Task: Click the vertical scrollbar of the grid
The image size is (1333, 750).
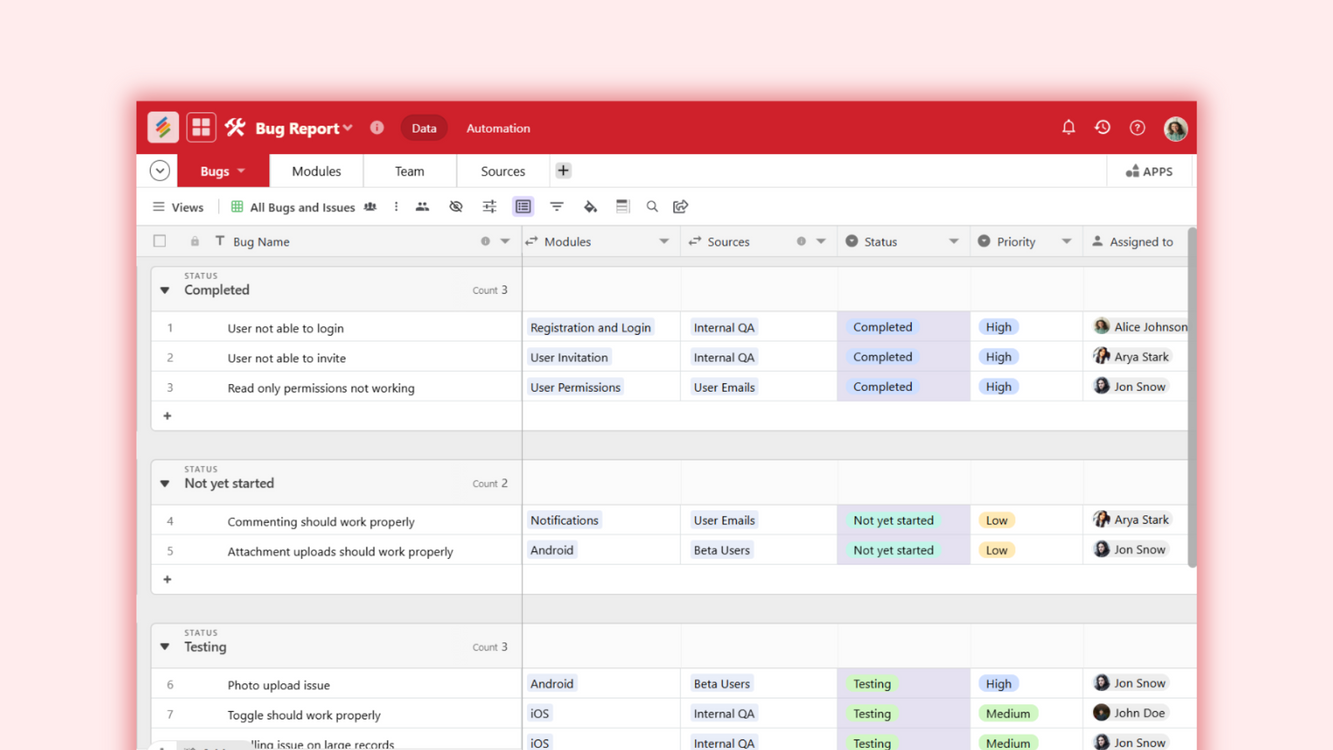Action: click(1192, 398)
